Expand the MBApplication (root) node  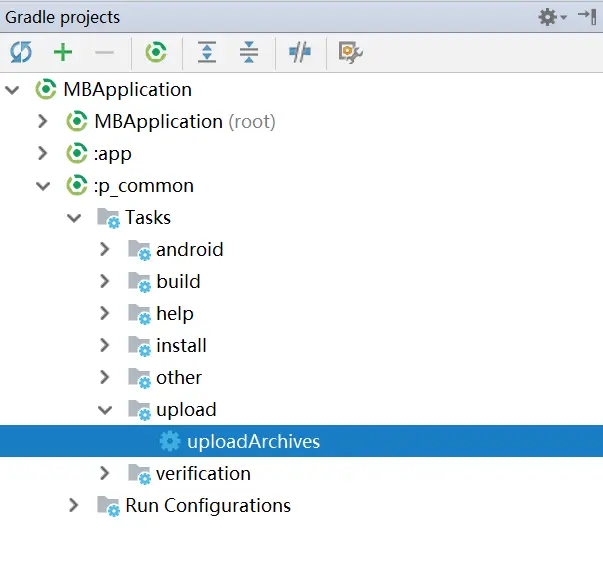tap(43, 122)
